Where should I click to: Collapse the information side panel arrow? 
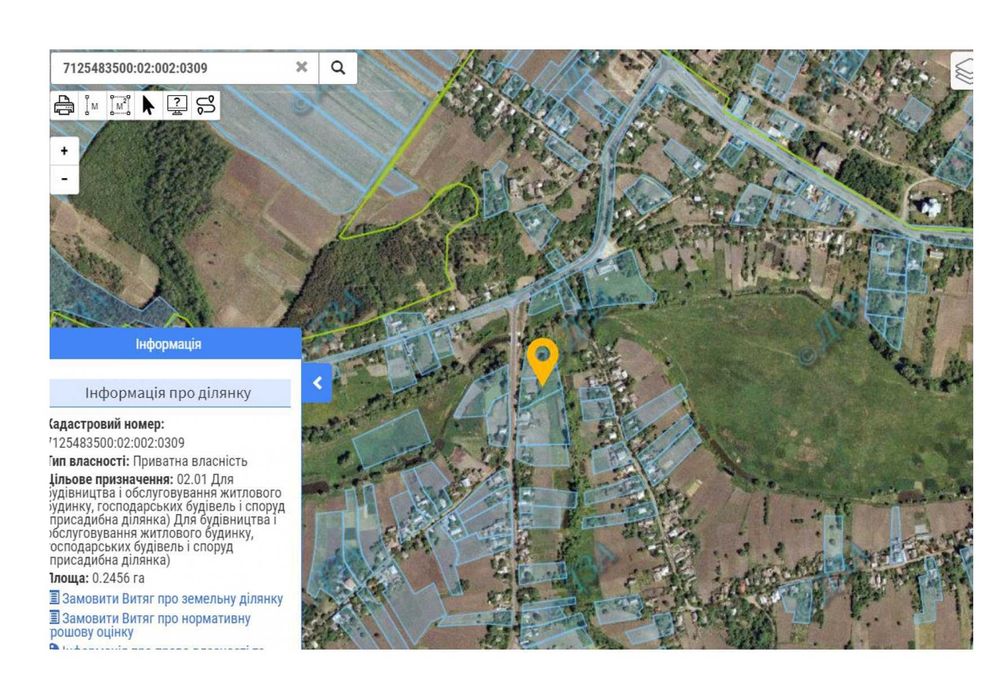coord(317,383)
